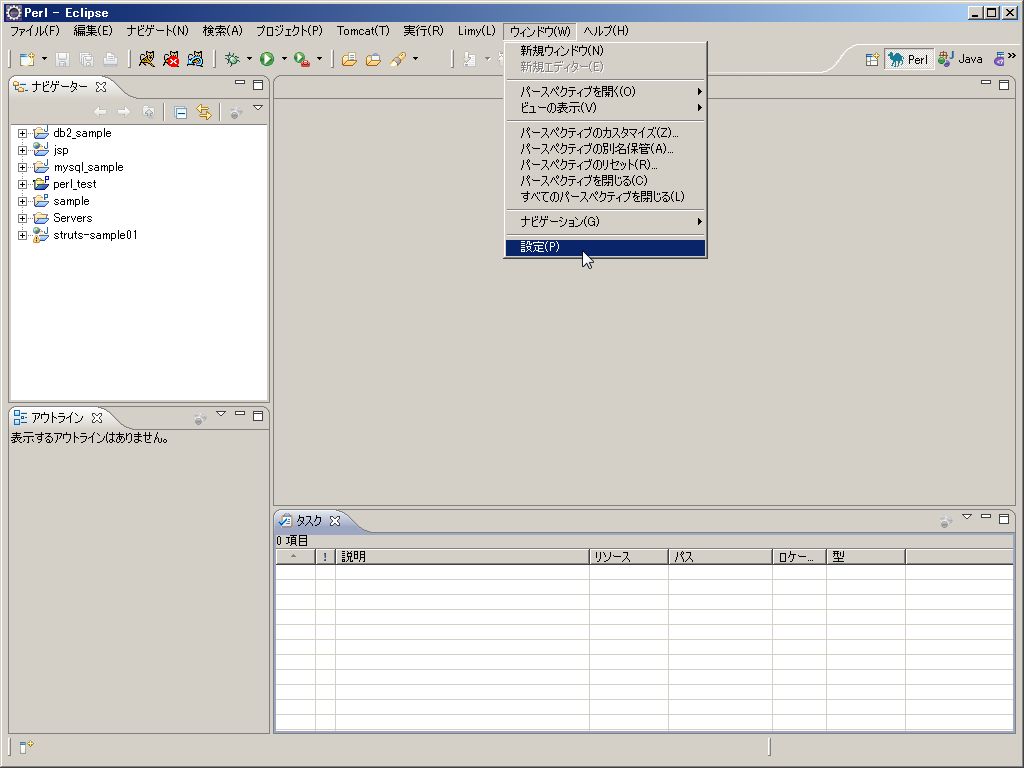Click the Open Perspective icon beside Perl
The height and width of the screenshot is (768, 1024).
tap(872, 59)
